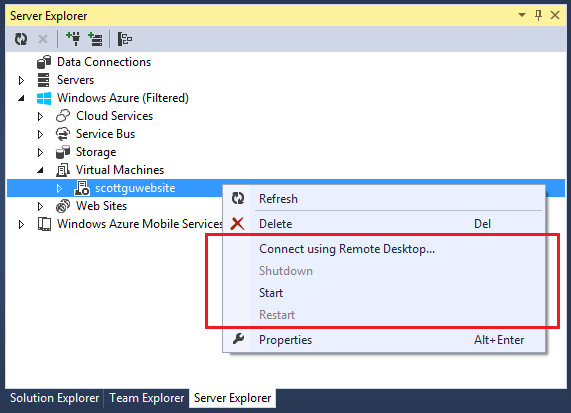
Task: Select the Service Bus label
Action: pos(105,134)
